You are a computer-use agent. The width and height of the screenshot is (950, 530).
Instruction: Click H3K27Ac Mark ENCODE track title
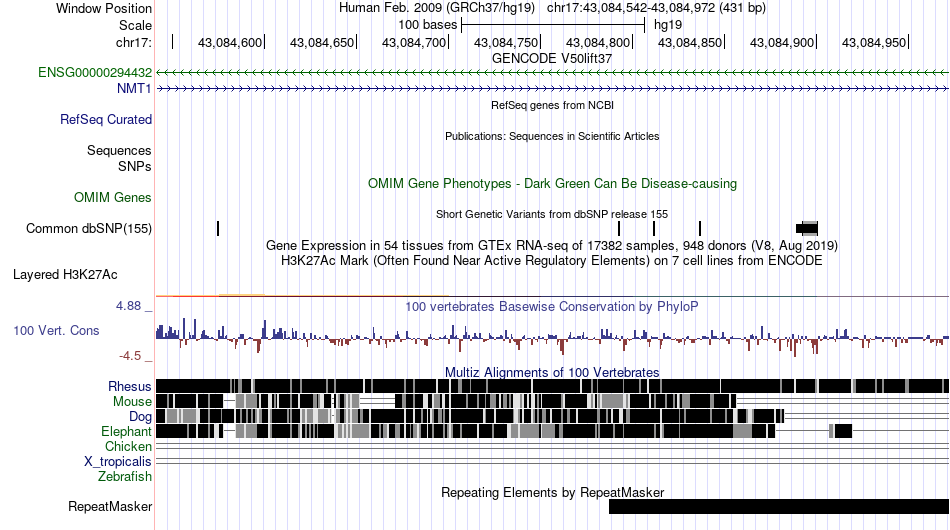552,260
